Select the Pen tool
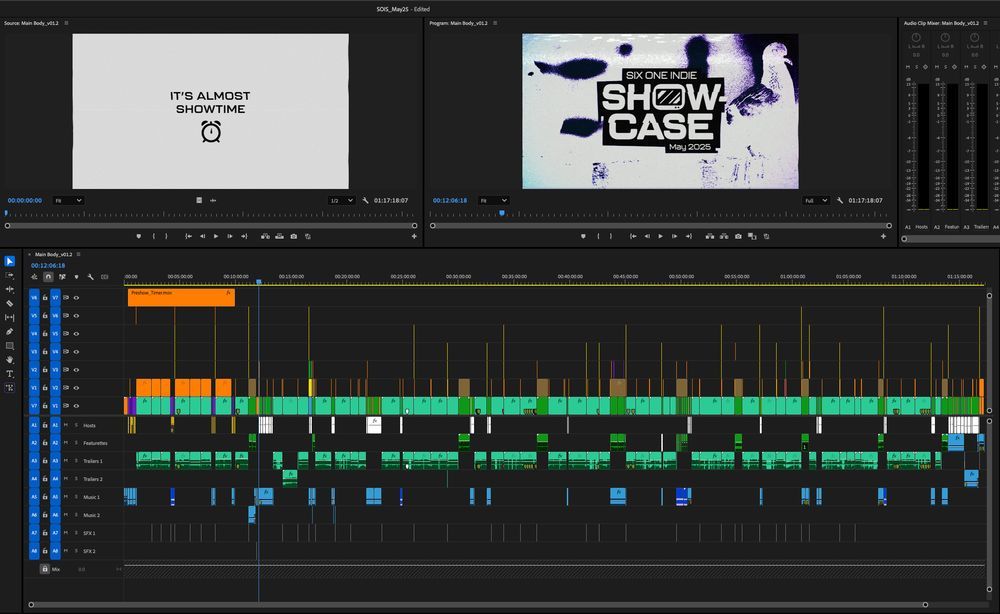The image size is (1000, 614). tap(10, 332)
